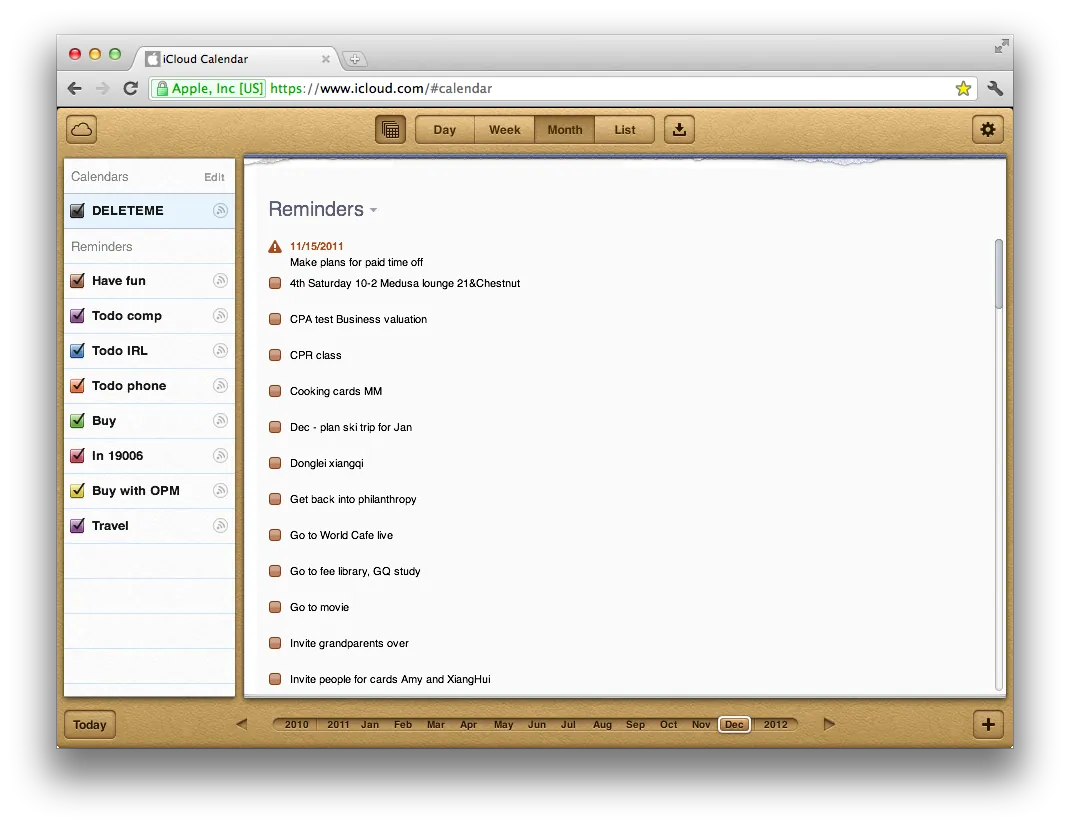Select Jun in the month timeline
The height and width of the screenshot is (827, 1070).
pos(537,725)
